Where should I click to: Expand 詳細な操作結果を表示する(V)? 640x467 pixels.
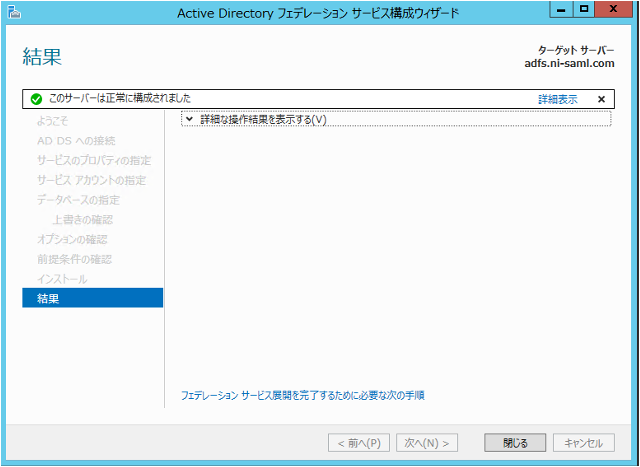tap(396, 120)
